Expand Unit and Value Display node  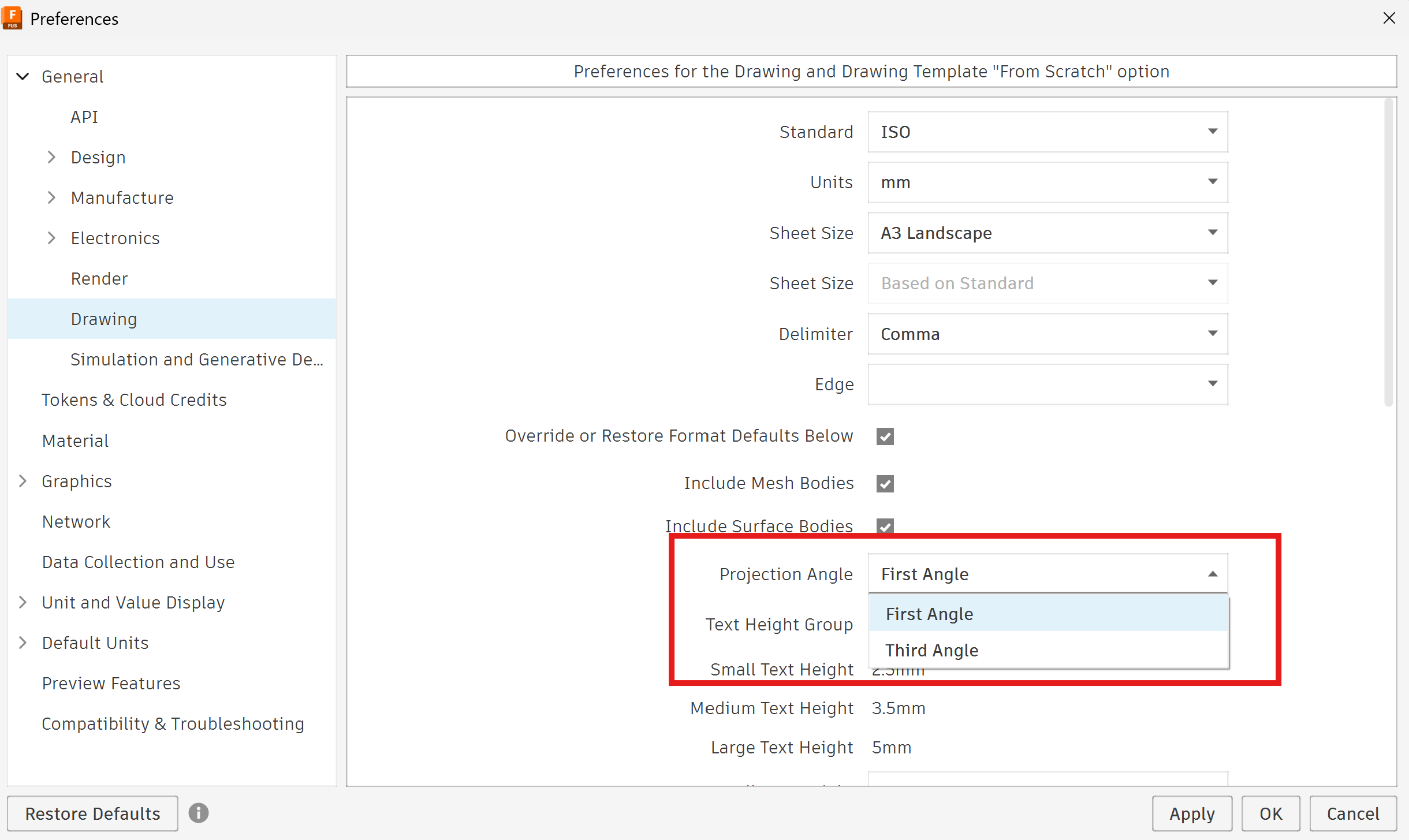[23, 602]
